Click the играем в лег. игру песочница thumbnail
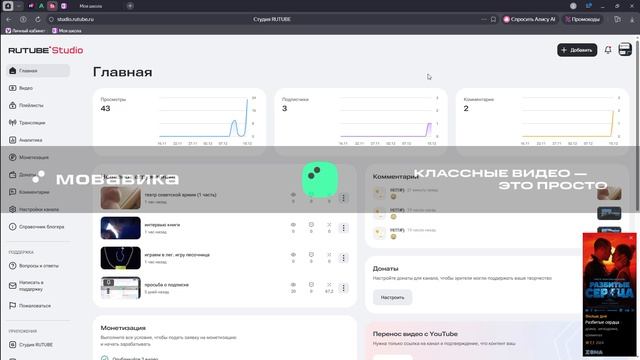Image resolution: width=640 pixels, height=360 pixels. click(x=120, y=258)
